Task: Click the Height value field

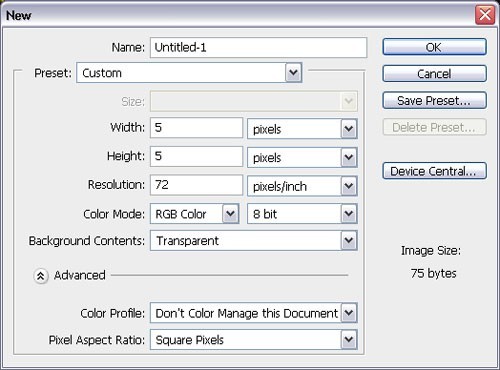Action: (196, 156)
